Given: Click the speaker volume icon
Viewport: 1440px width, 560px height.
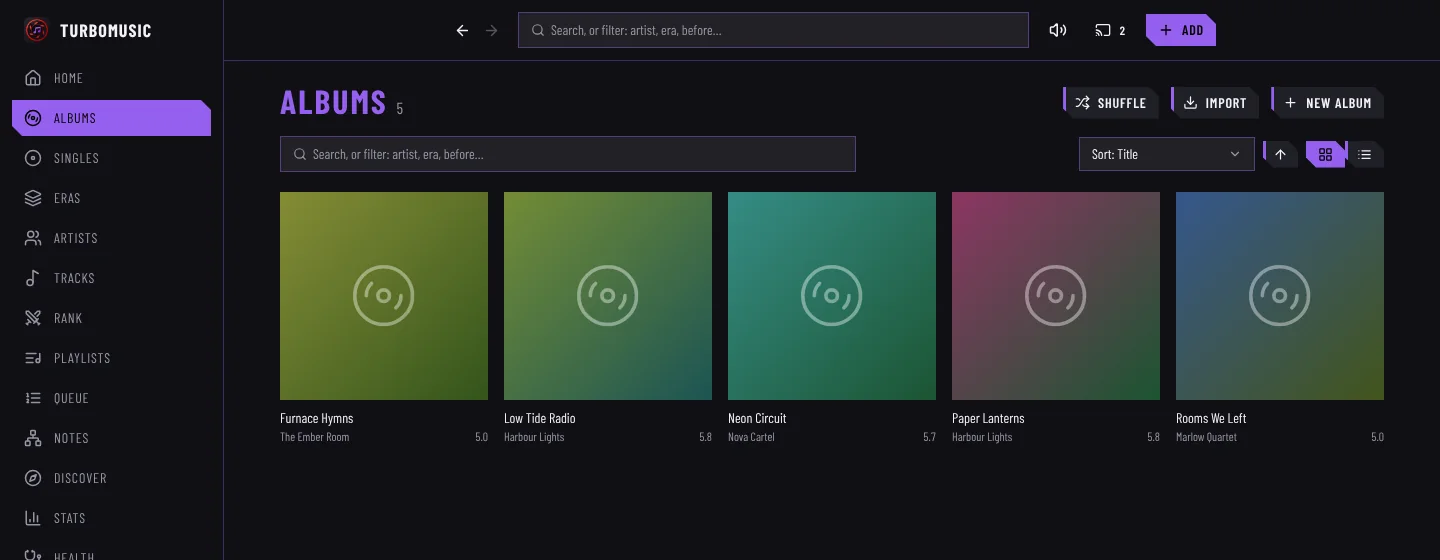Looking at the screenshot, I should point(1058,30).
